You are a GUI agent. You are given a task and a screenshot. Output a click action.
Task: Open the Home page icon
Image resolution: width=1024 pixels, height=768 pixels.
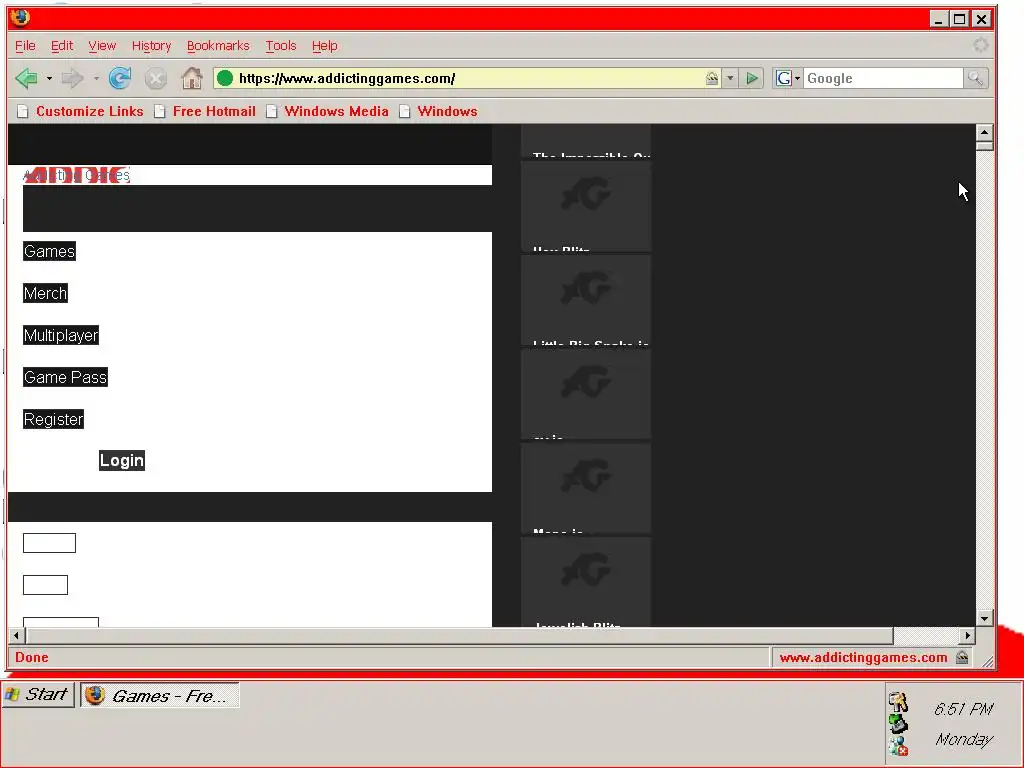(192, 78)
